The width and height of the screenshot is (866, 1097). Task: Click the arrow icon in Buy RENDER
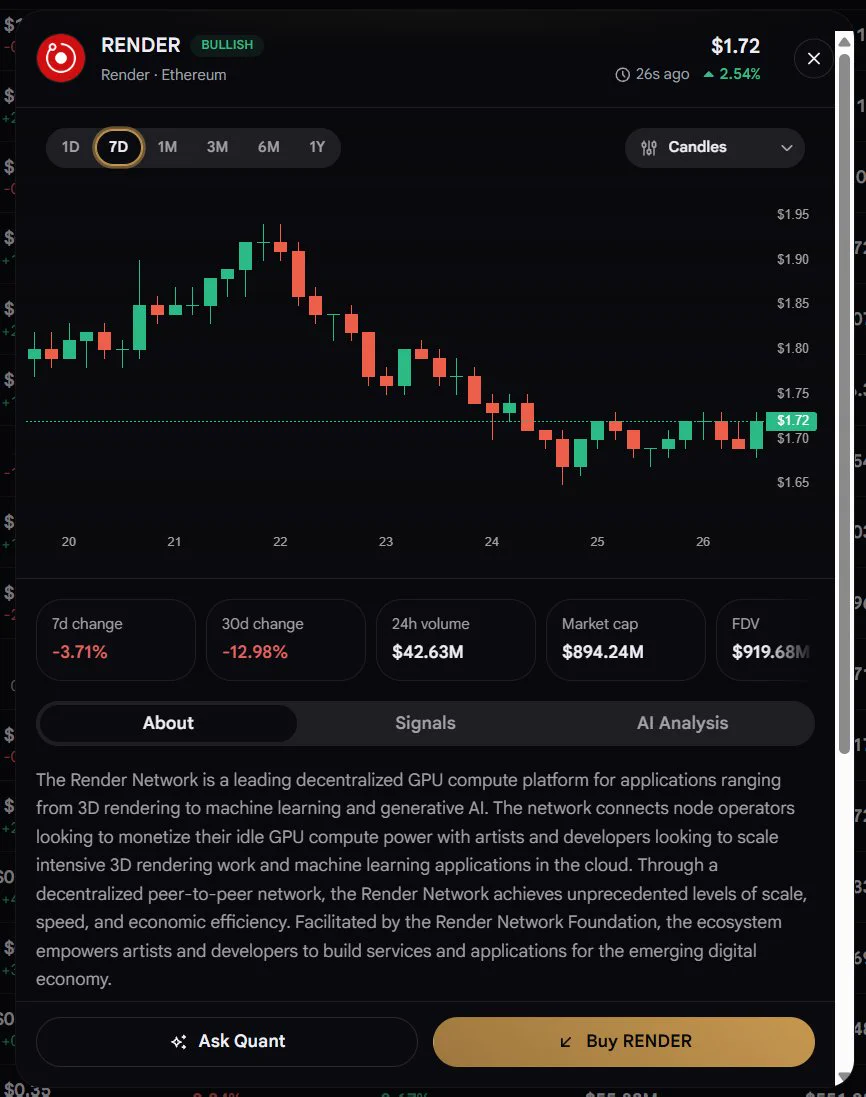(566, 1042)
